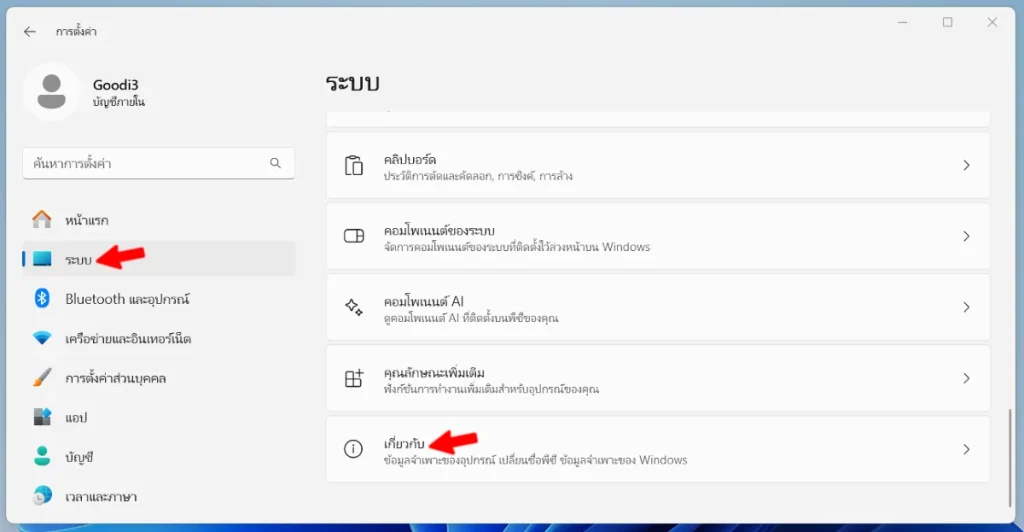1024x532 pixels.
Task: Click the Goodi3 profile avatar
Action: 51,92
